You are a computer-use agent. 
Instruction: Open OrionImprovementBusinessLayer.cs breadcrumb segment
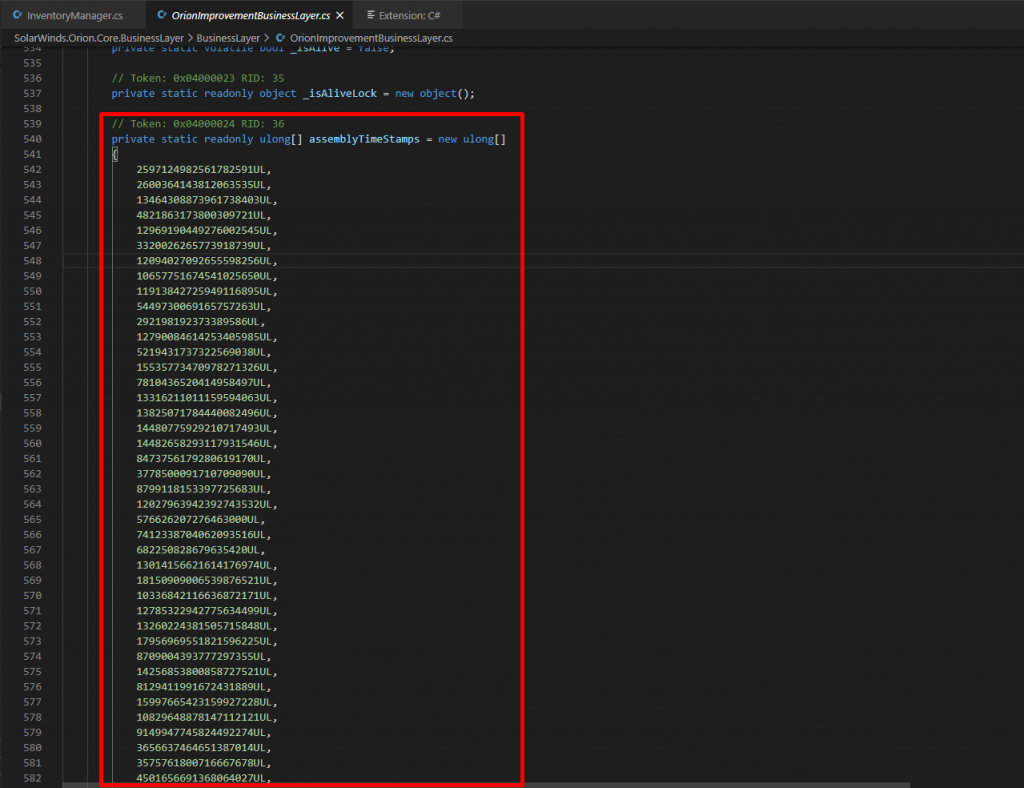coord(371,38)
